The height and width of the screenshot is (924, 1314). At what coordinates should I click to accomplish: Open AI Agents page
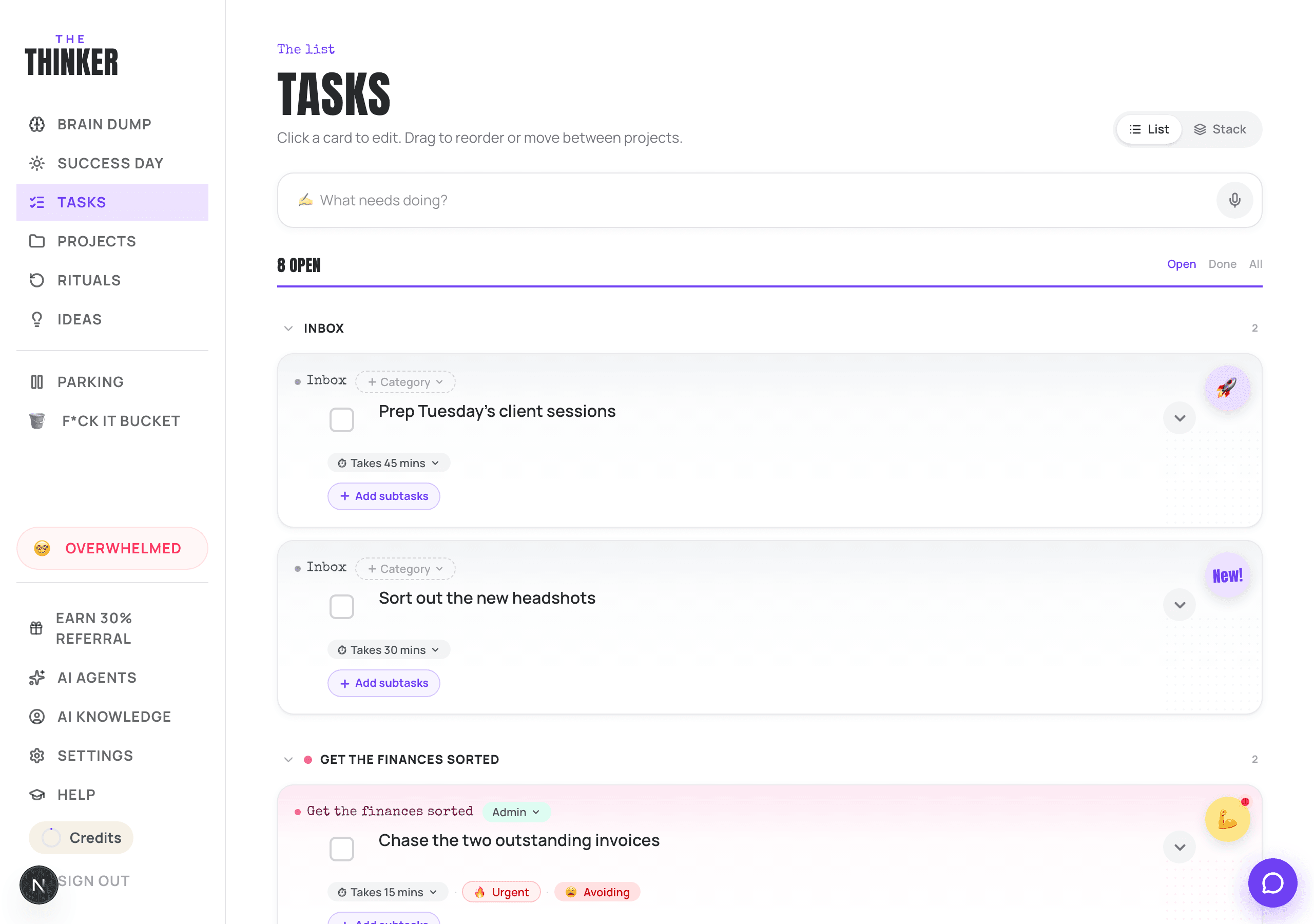click(x=112, y=677)
